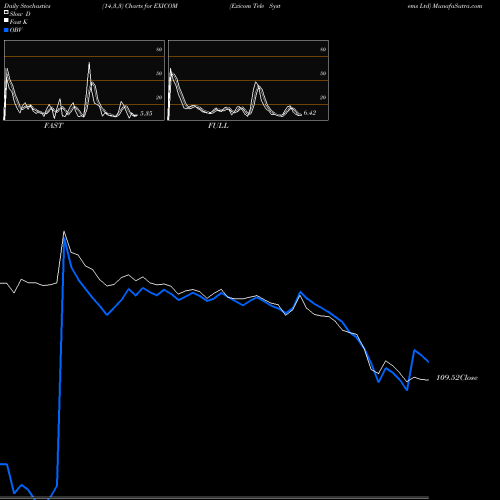This screenshot has width=500, height=500.
Task: Click the 'Charts for EXICOM' heading text
Action: click(x=151, y=6)
